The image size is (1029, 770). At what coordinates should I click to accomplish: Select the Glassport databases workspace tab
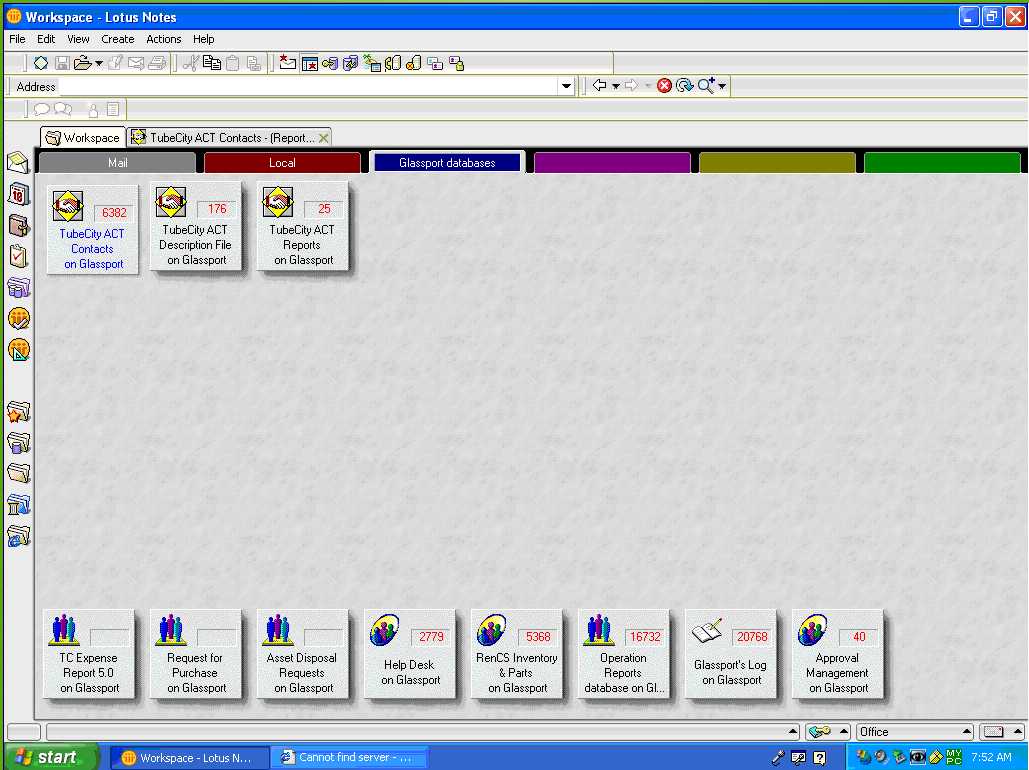[447, 163]
